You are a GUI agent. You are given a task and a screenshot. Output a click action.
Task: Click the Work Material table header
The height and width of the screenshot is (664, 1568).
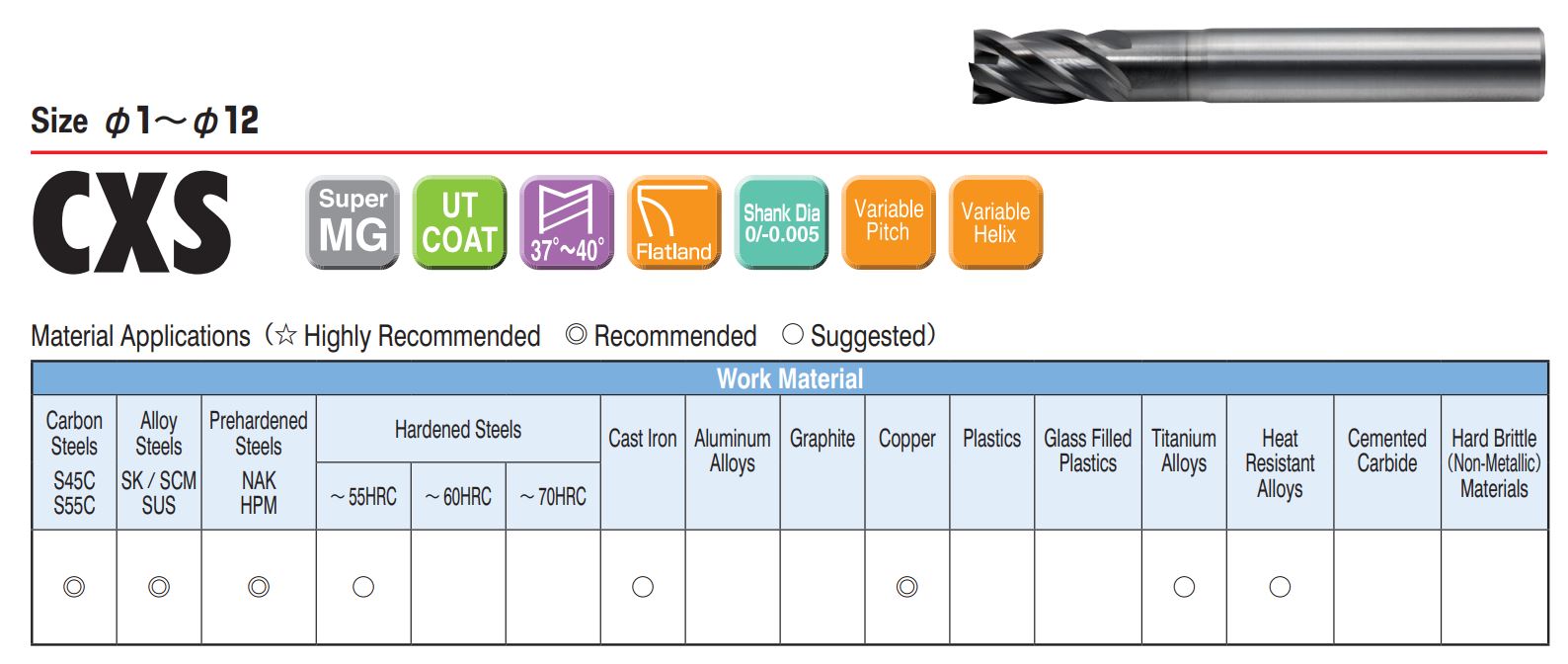pos(790,378)
